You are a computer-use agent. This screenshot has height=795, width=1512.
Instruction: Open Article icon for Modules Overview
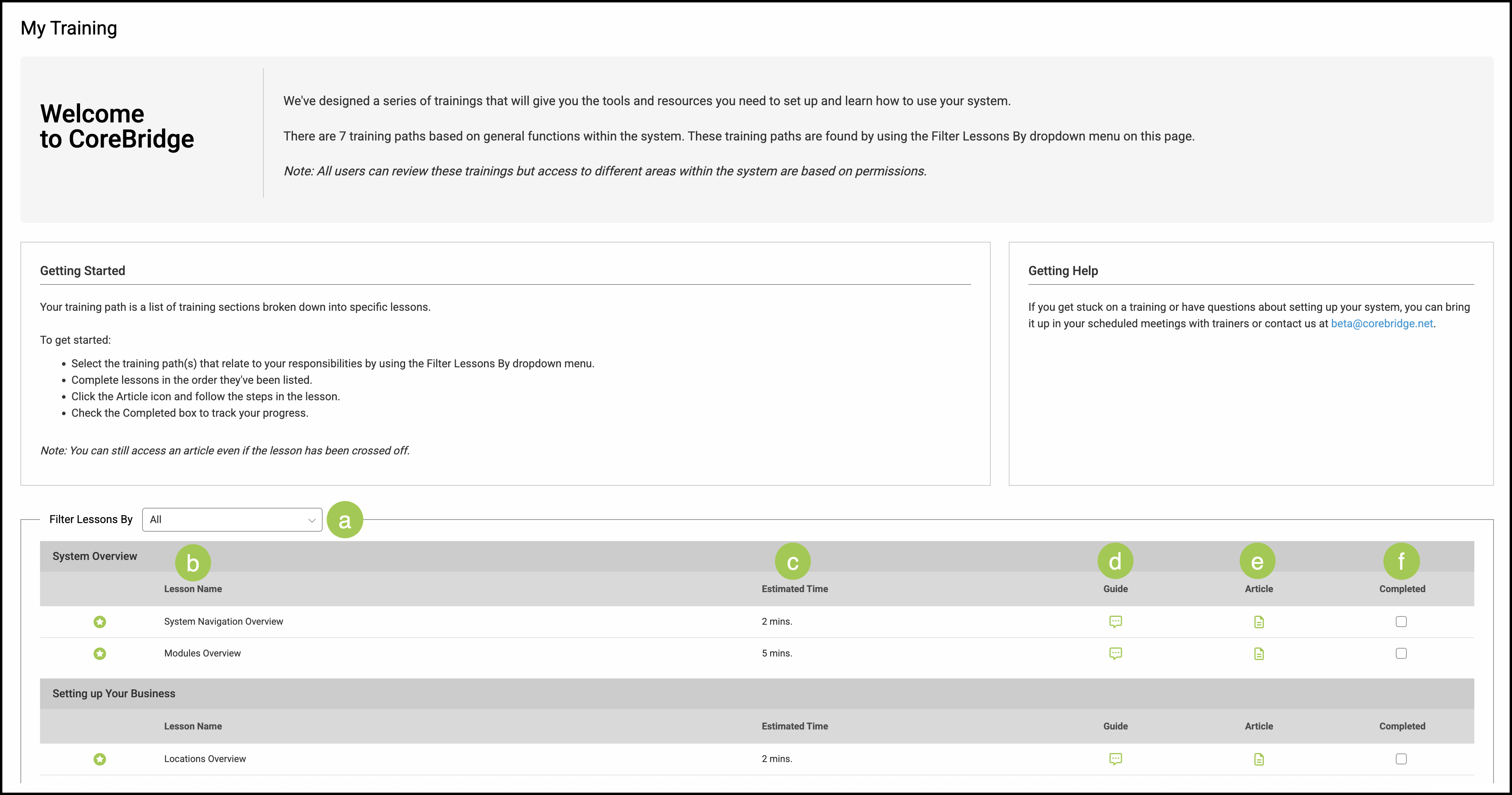1258,654
